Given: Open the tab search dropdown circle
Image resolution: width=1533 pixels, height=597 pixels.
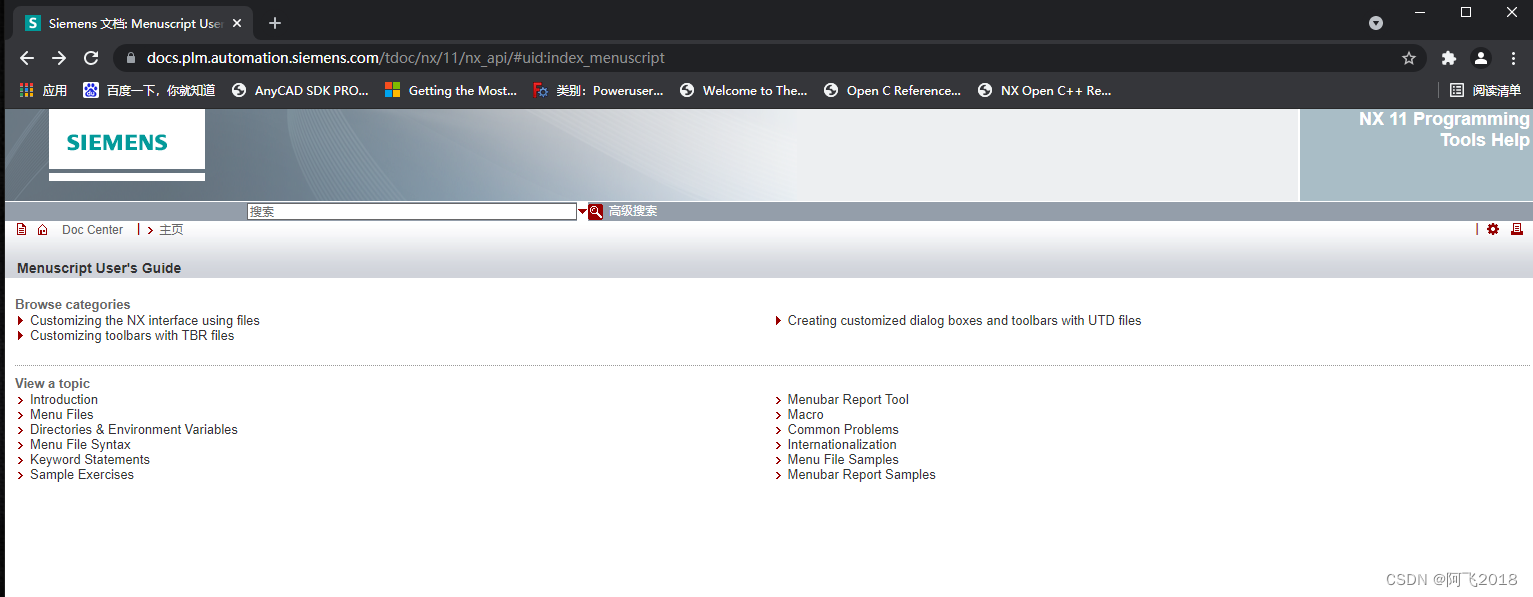Looking at the screenshot, I should [1376, 23].
